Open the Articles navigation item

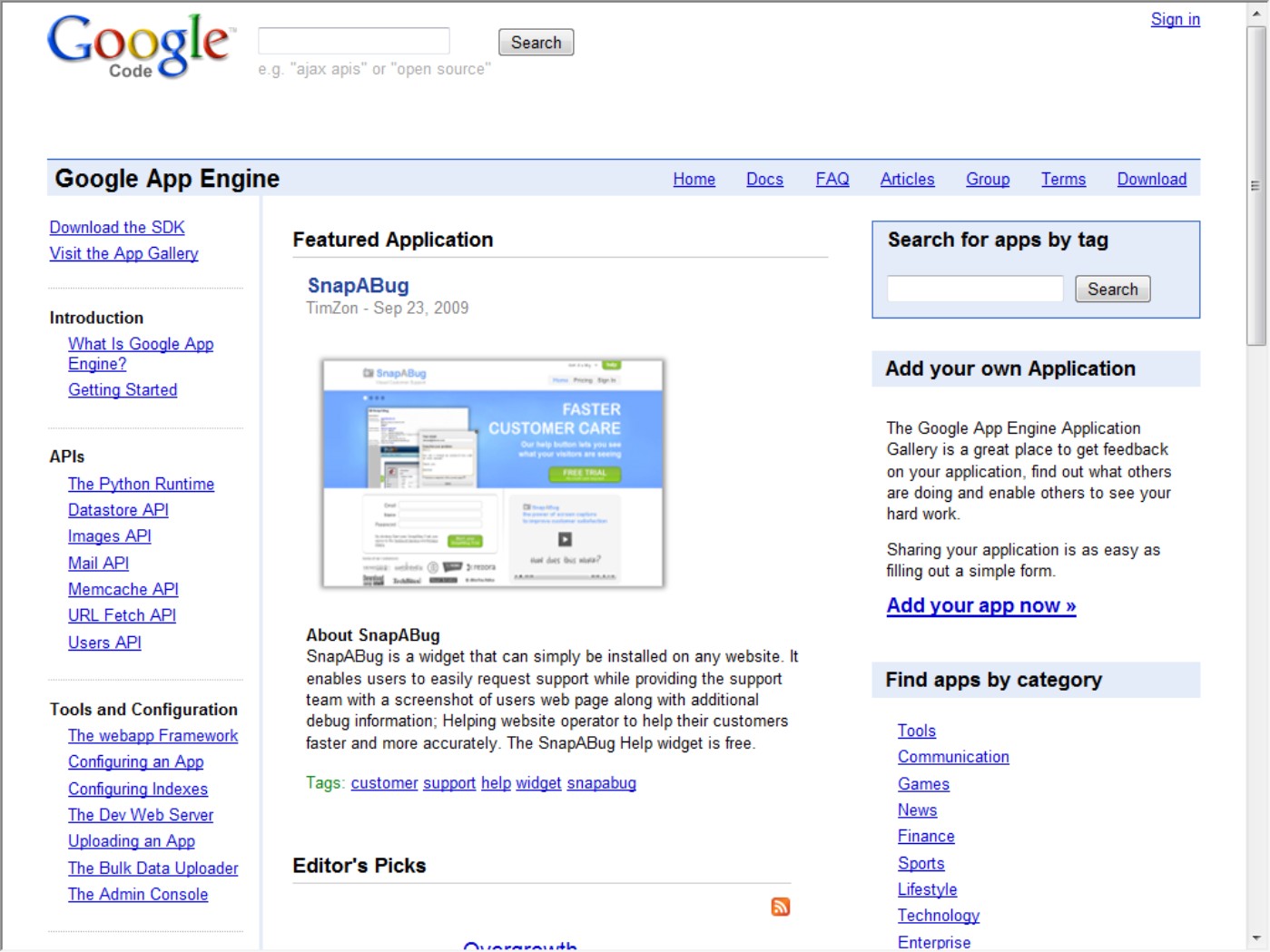908,180
